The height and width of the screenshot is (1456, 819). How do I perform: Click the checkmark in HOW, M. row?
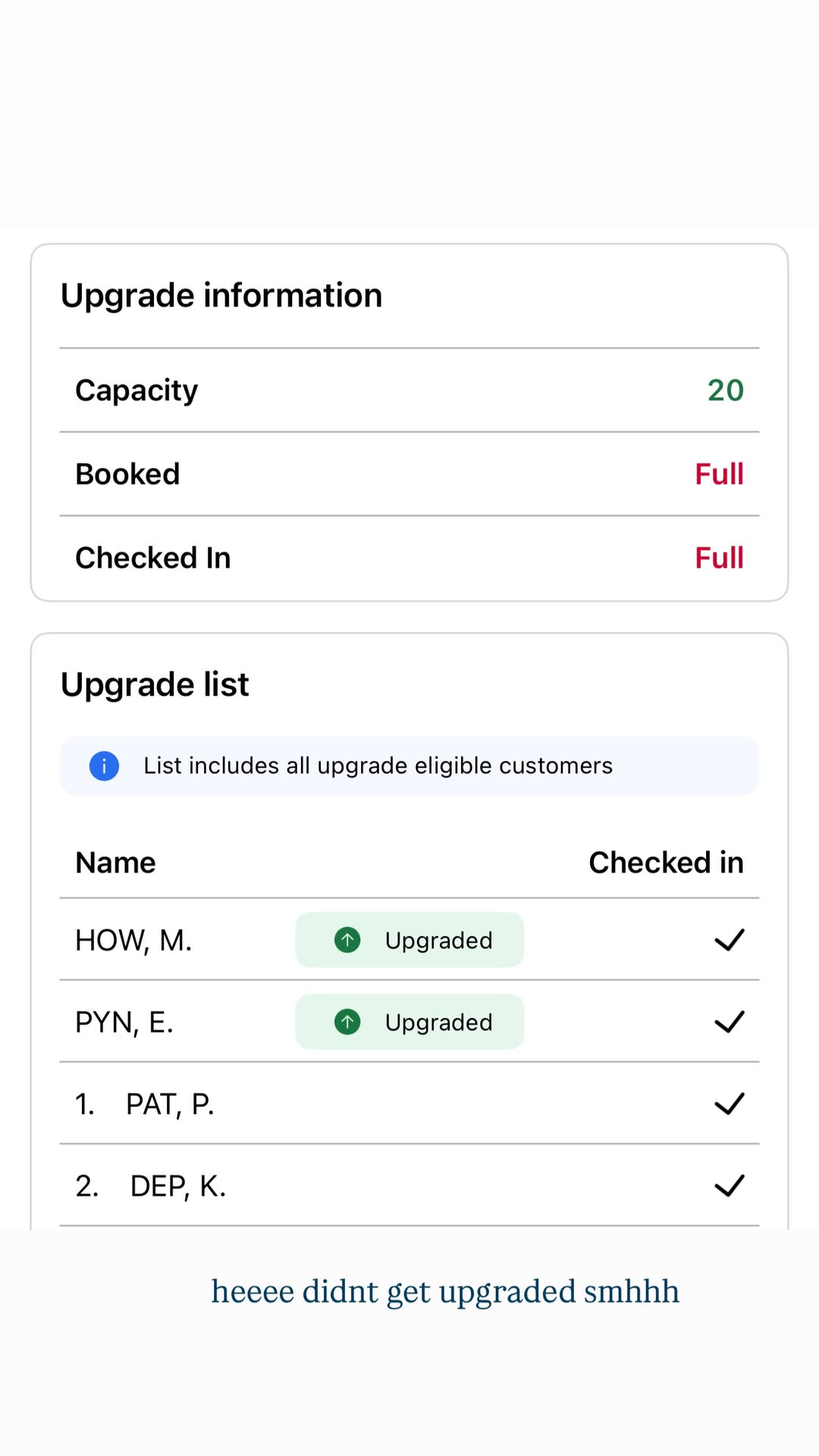[x=730, y=940]
